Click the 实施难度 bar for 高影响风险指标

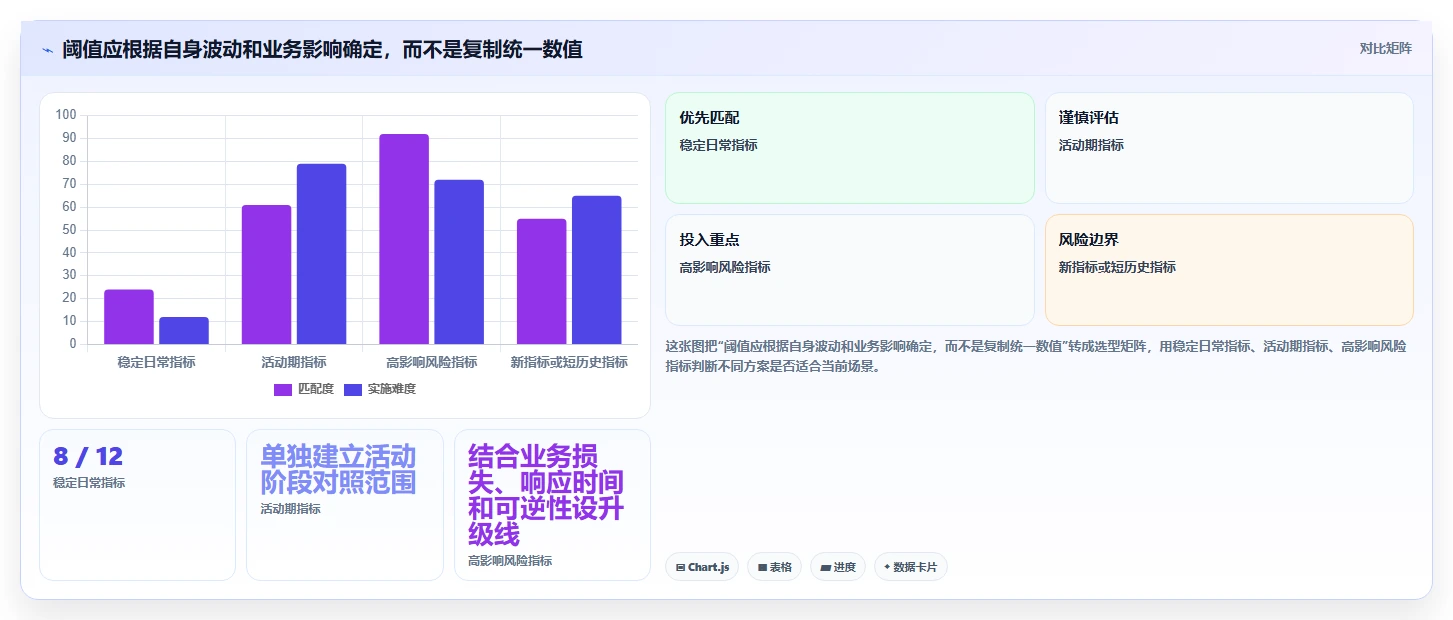click(x=459, y=262)
